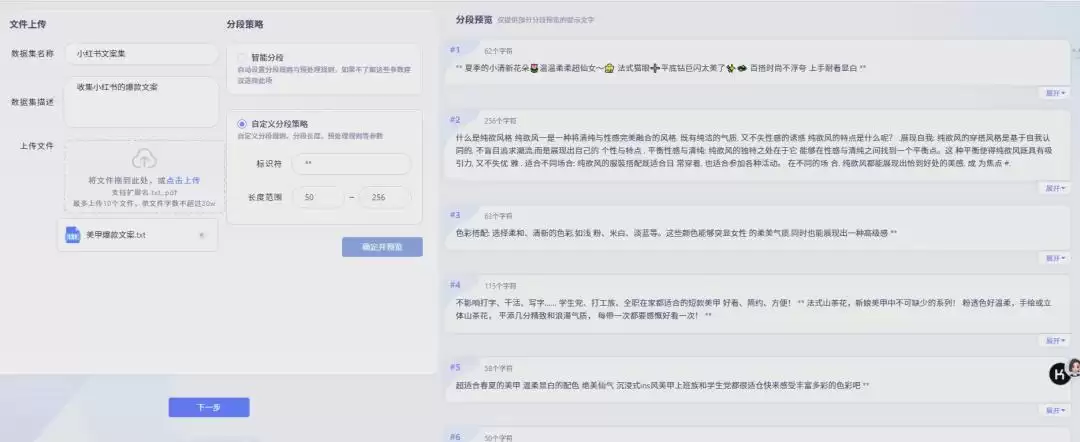1080x442 pixels.
Task: Expand segment #2 with 展开
Action: click(1055, 188)
